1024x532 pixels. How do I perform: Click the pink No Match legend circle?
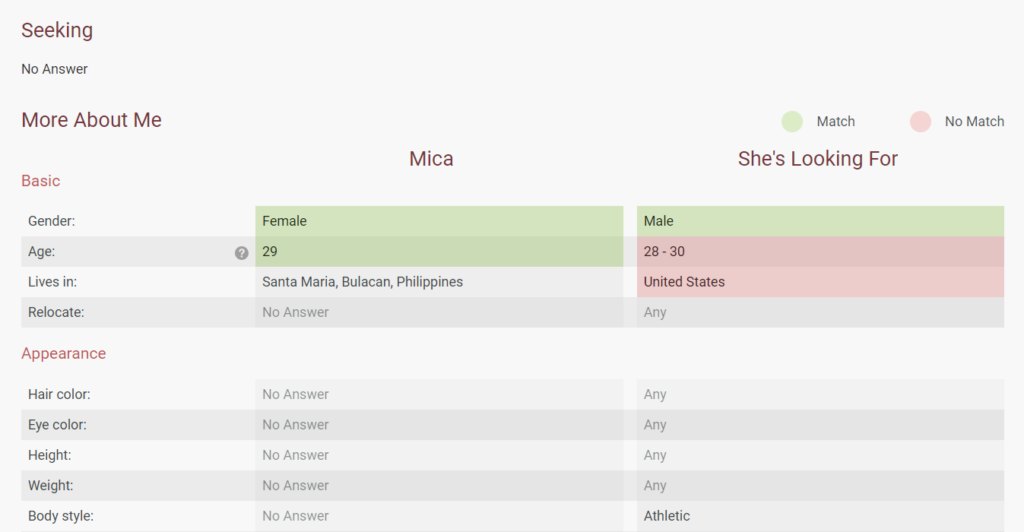(920, 121)
